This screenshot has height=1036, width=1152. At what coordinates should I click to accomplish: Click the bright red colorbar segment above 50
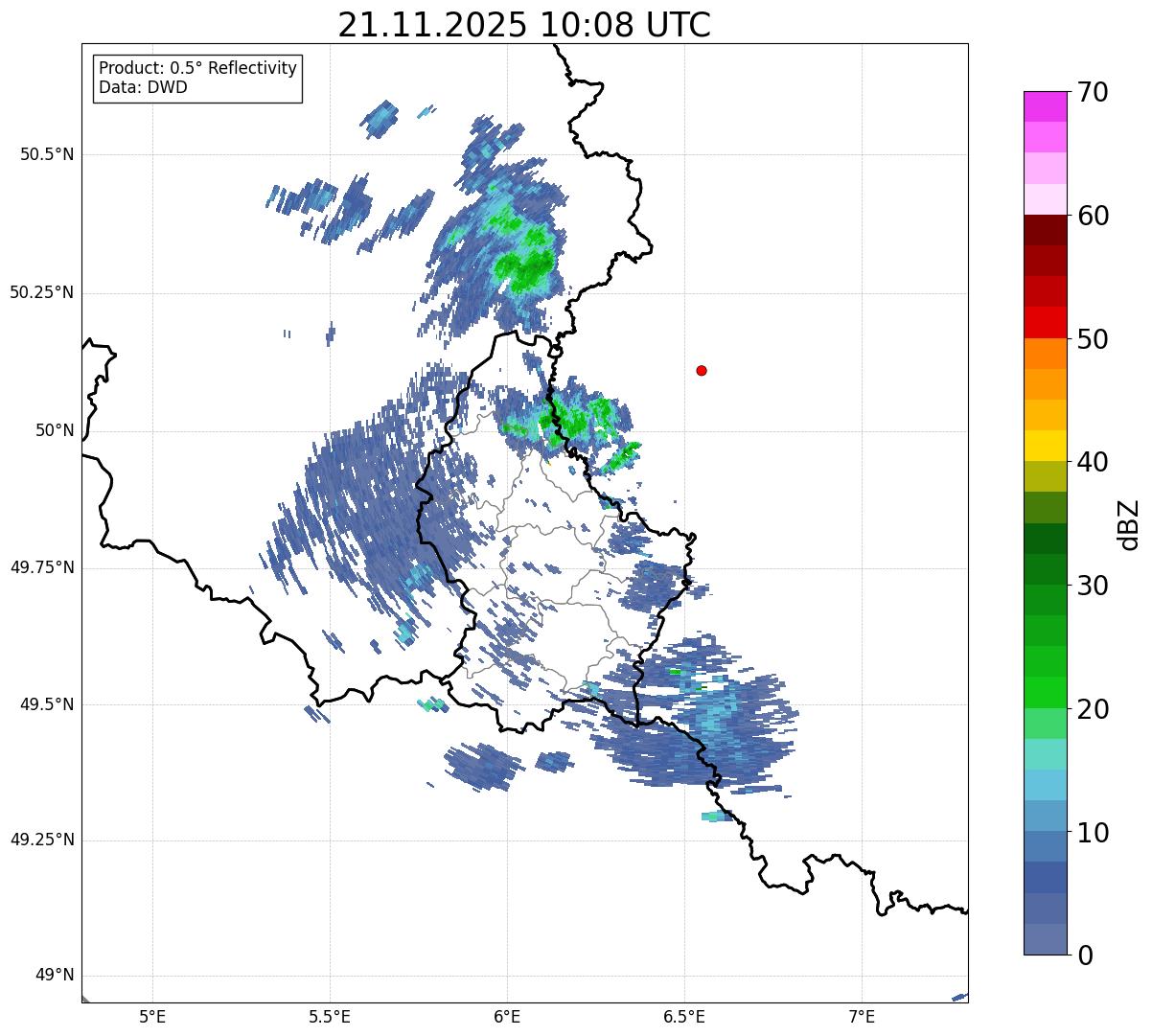(1045, 323)
